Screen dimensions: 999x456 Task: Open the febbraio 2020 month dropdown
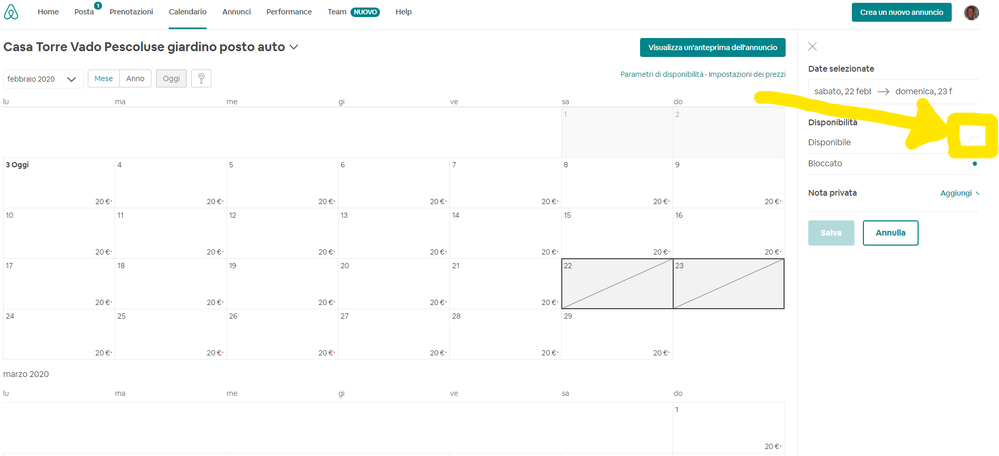pyautogui.click(x=43, y=79)
